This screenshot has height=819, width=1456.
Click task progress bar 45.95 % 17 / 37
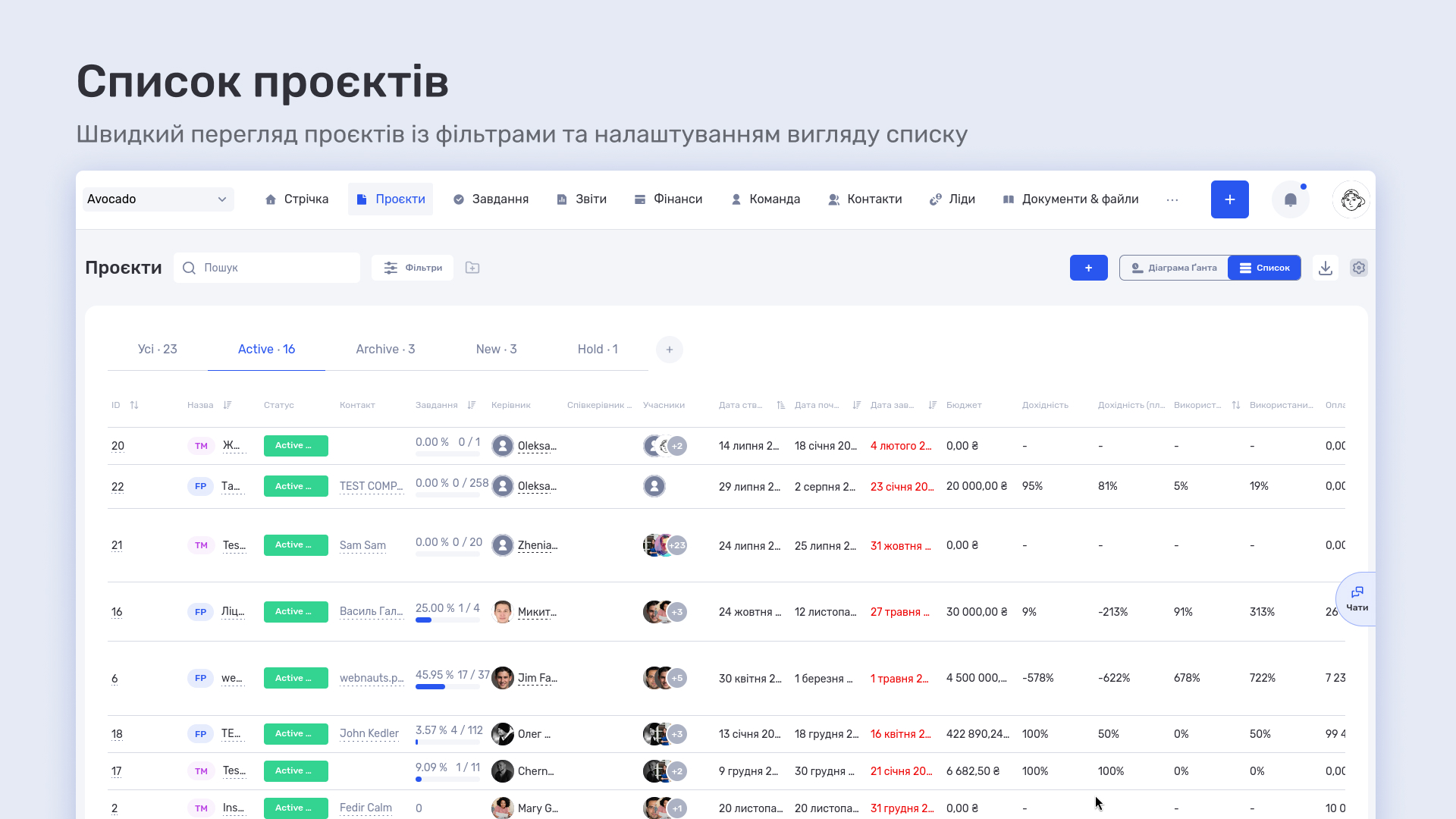point(447,687)
